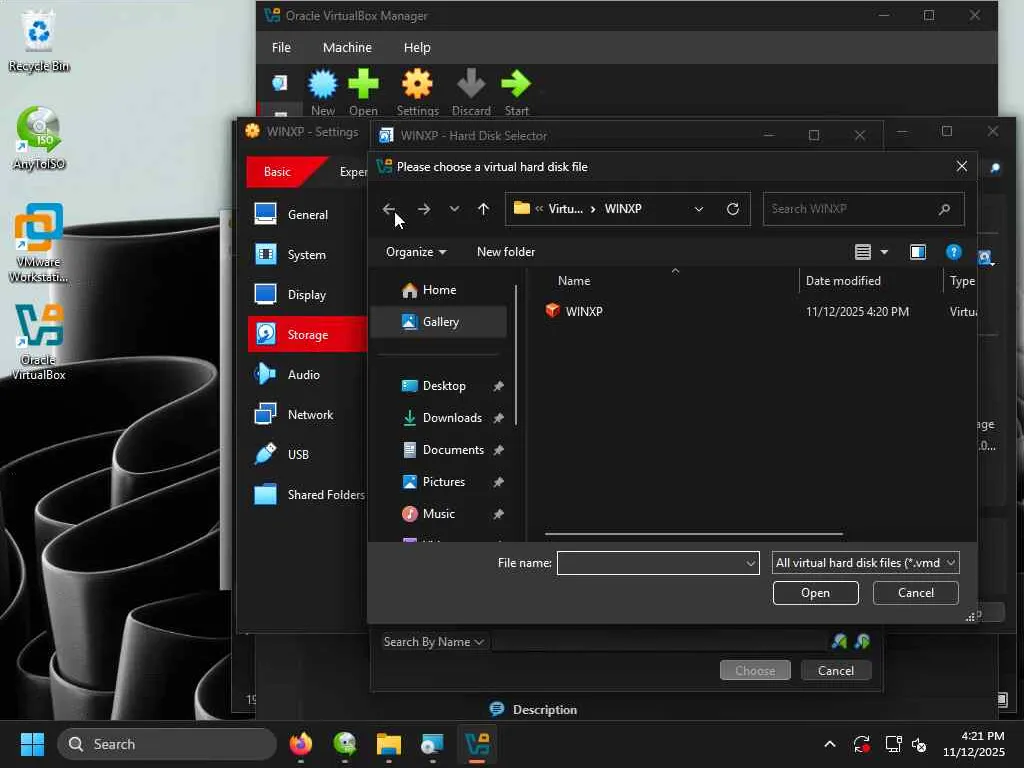The height and width of the screenshot is (768, 1024).
Task: Sort by the Name column header
Action: coord(574,281)
